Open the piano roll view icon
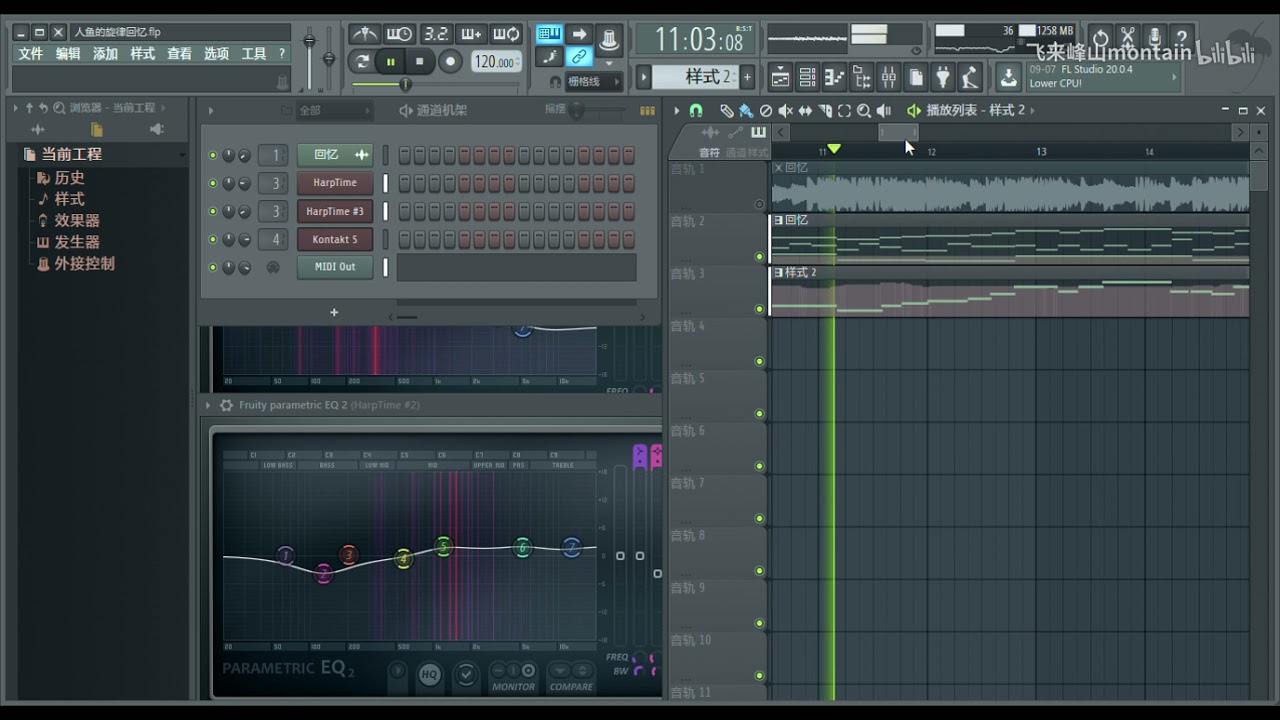1280x720 pixels. tap(833, 77)
